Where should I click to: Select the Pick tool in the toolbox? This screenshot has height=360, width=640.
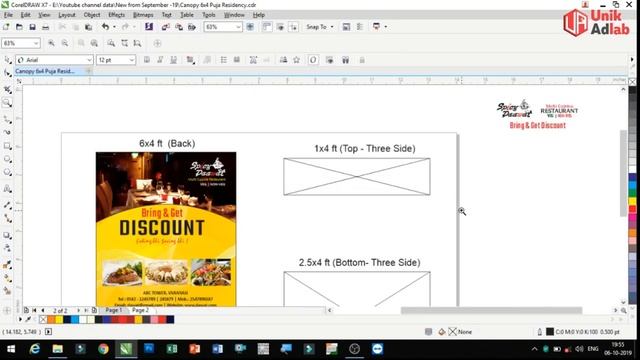[x=7, y=60]
